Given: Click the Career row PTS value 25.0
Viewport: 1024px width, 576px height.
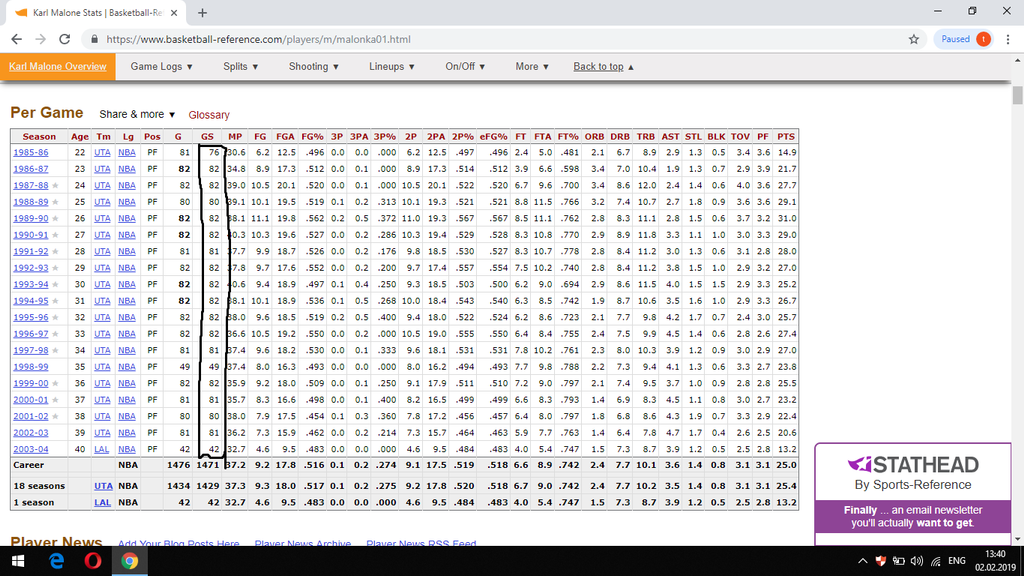Looking at the screenshot, I should coord(786,465).
